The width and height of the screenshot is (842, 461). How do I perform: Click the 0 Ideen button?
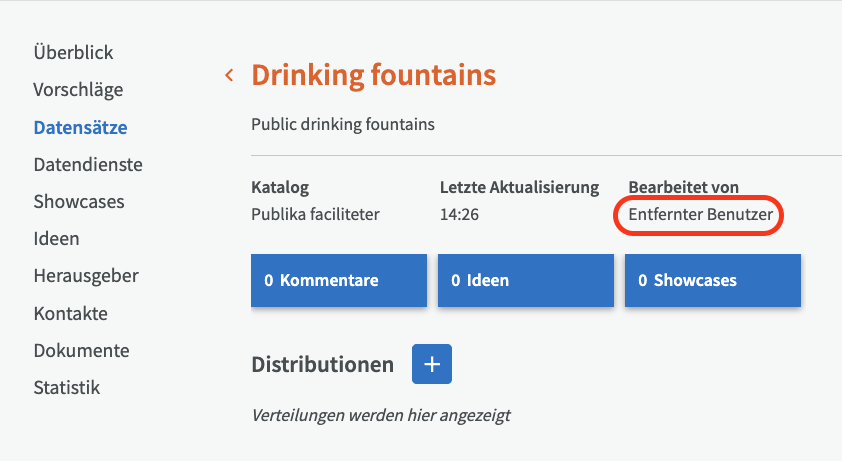pos(526,280)
